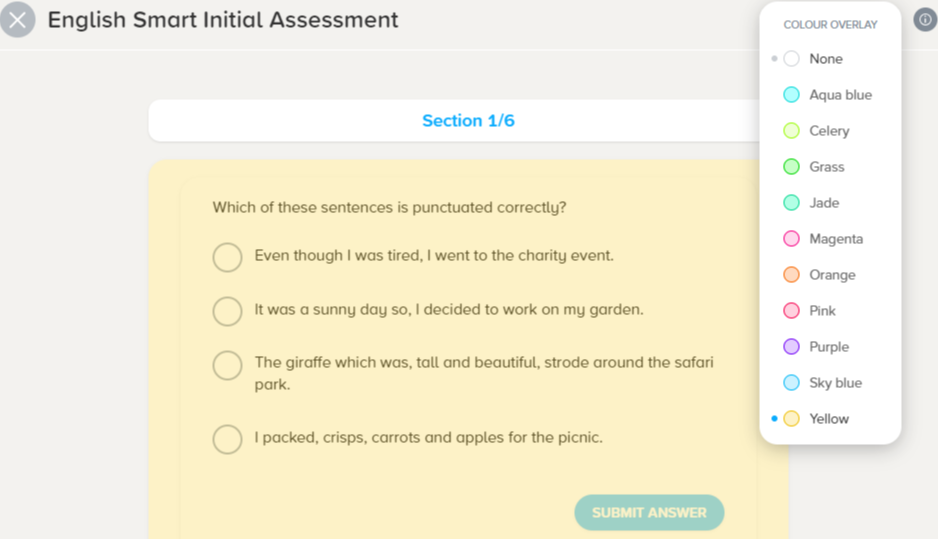Click the Section 1/6 progress header
Viewport: 938px width, 539px height.
click(468, 121)
